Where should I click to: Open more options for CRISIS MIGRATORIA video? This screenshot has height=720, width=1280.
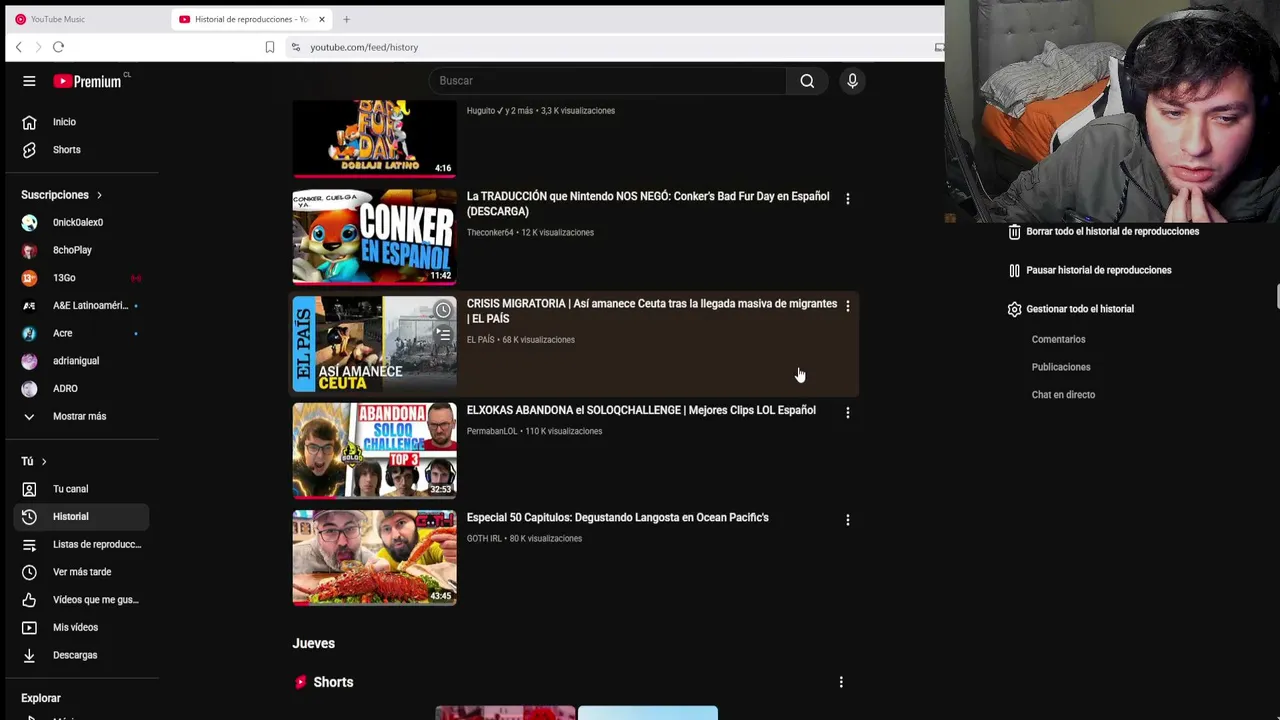[848, 306]
